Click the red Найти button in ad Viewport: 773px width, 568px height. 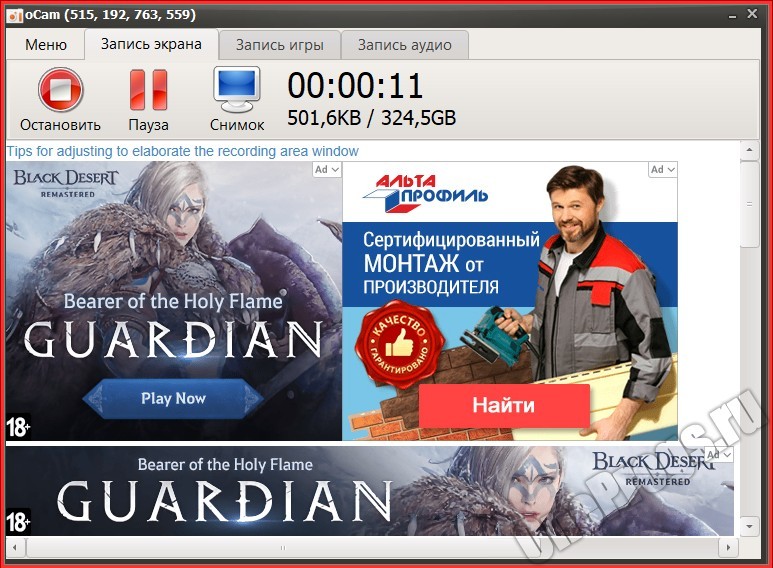(504, 405)
